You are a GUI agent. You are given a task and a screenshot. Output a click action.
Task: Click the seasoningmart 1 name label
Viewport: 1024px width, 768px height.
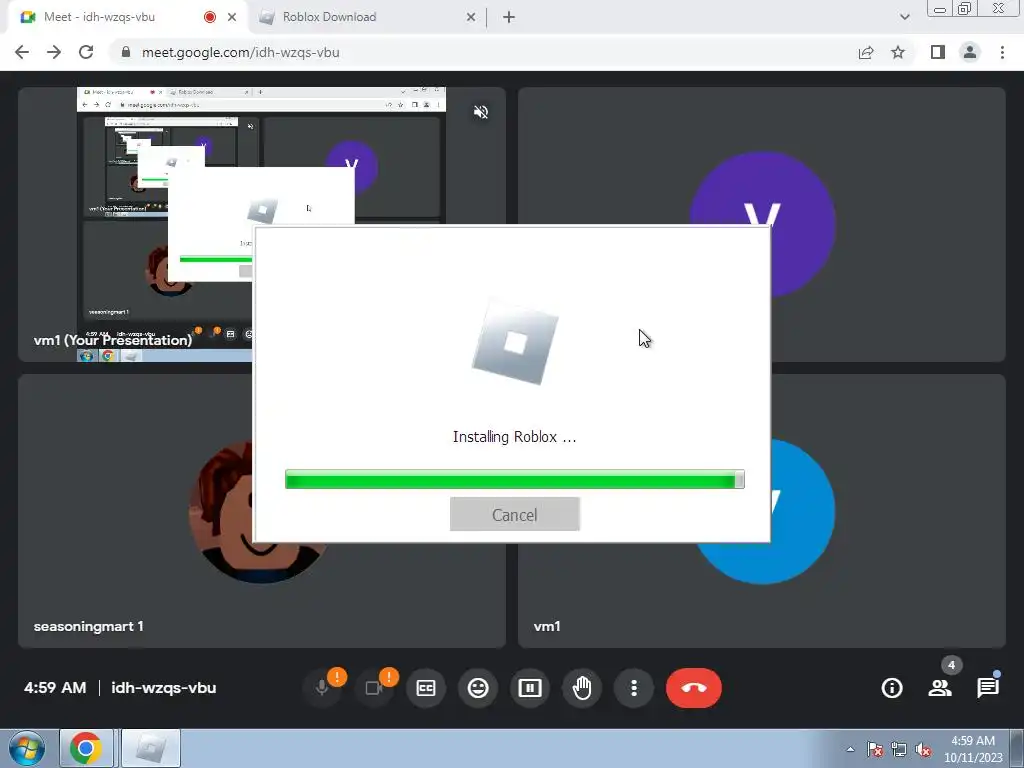[89, 626]
